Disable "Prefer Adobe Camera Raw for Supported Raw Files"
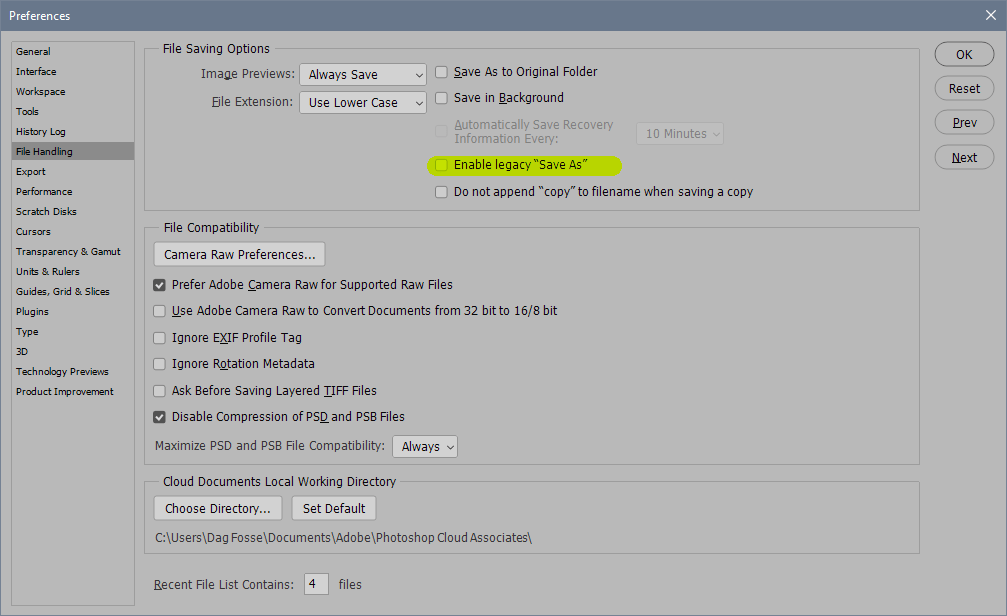1007x616 pixels. pyautogui.click(x=159, y=285)
